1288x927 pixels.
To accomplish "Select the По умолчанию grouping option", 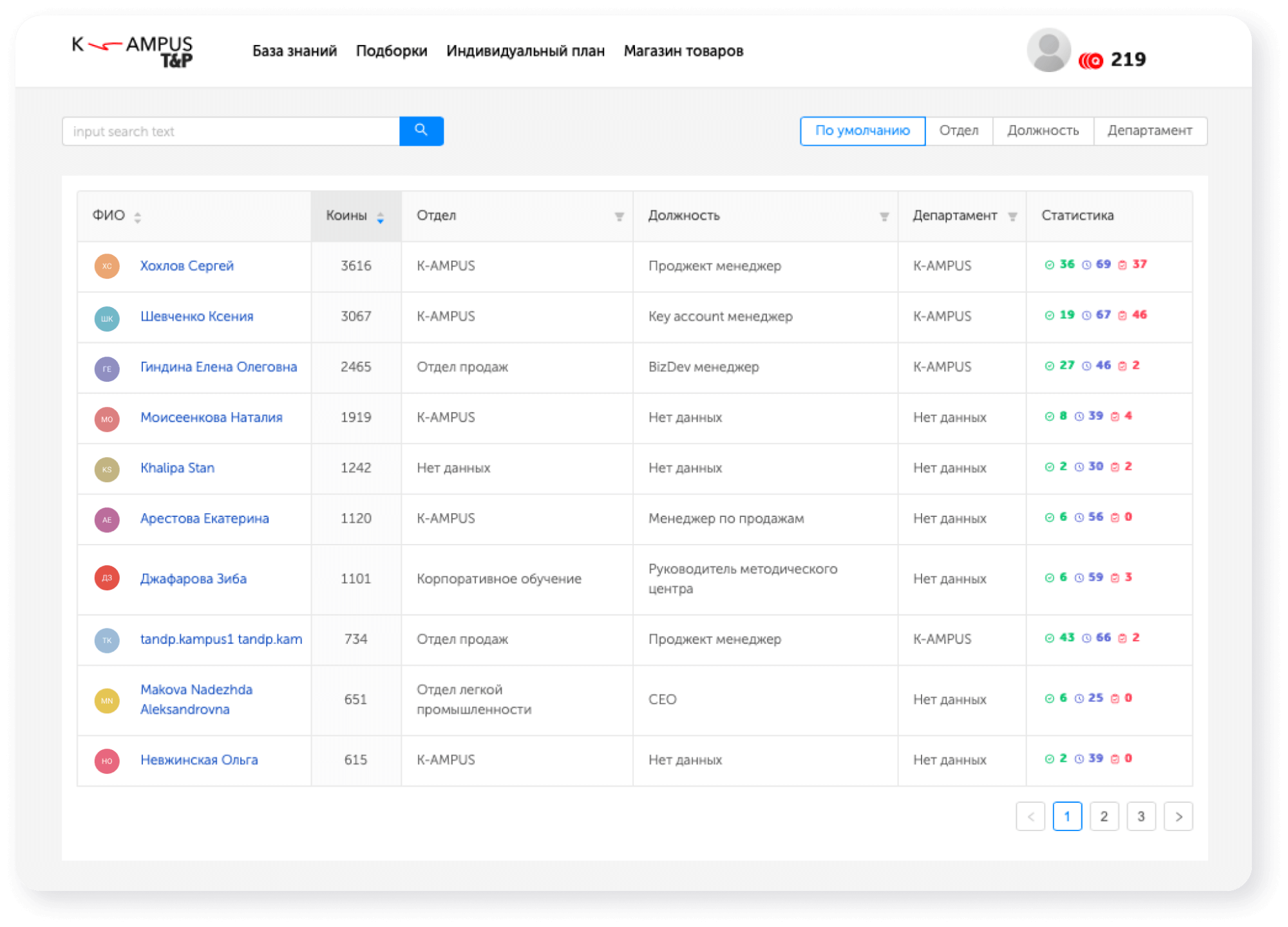I will click(x=862, y=131).
